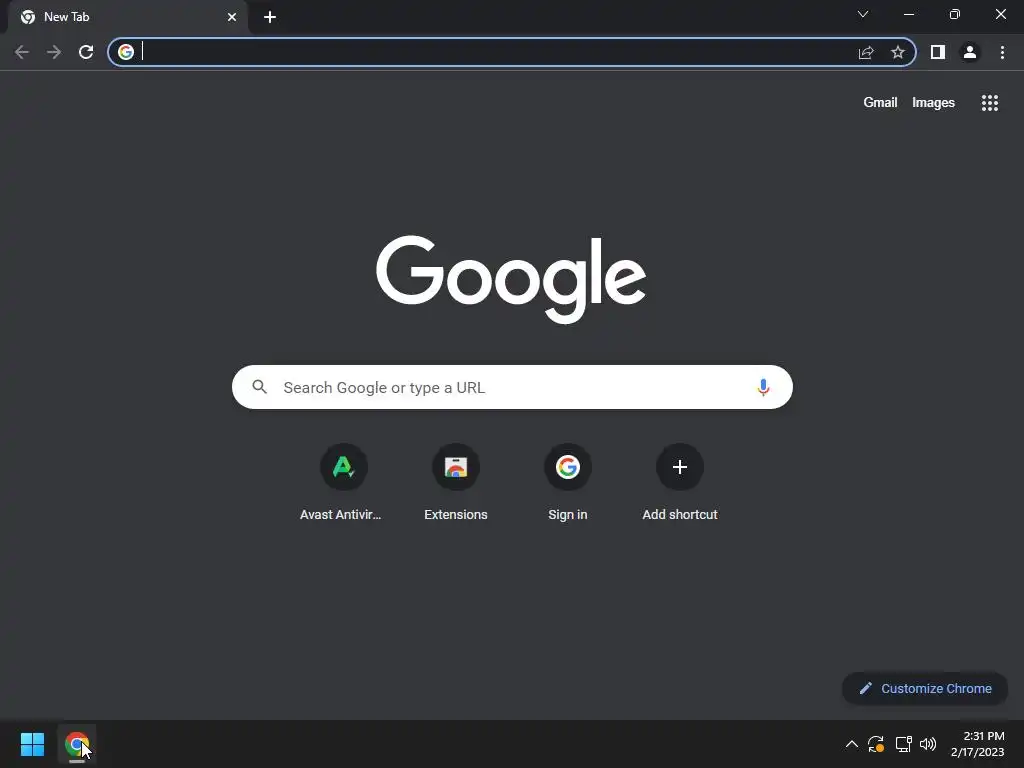Viewport: 1024px width, 768px height.
Task: Open the network status tray icon
Action: click(x=903, y=744)
